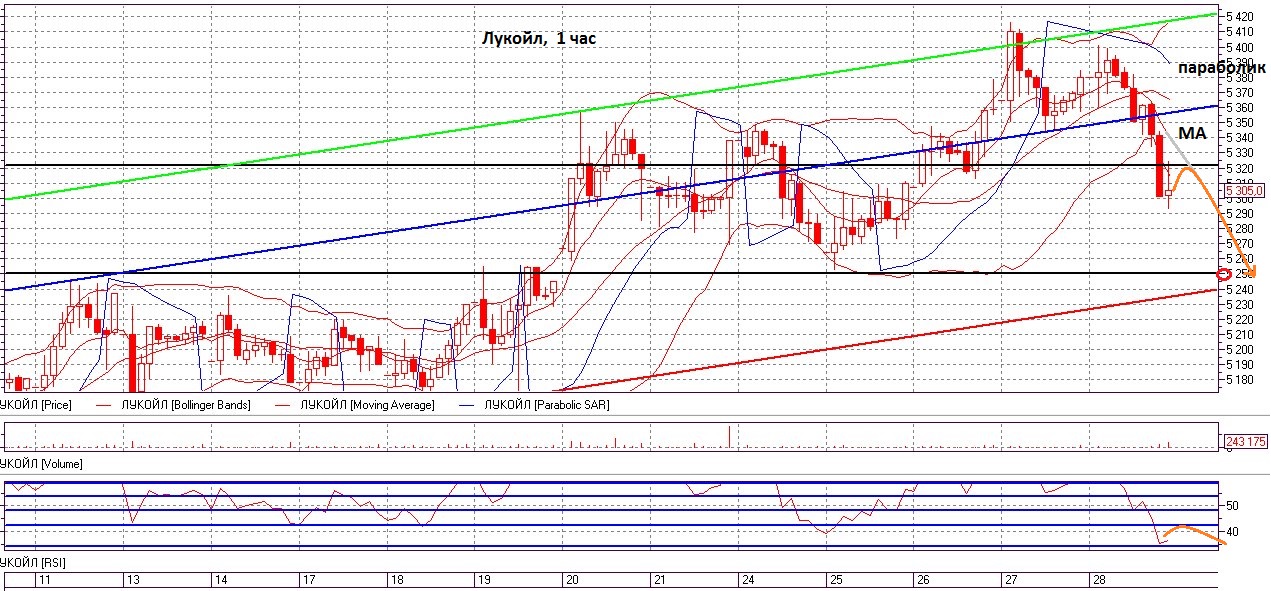
Task: Click price axis label 5 200
Action: point(1240,349)
